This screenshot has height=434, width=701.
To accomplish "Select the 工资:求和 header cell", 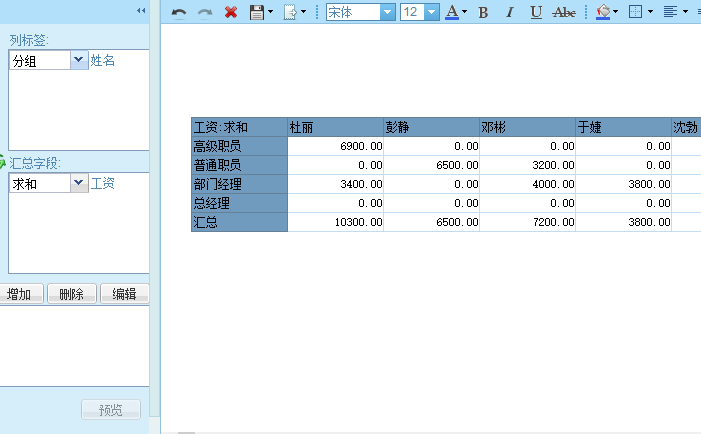I will point(239,127).
